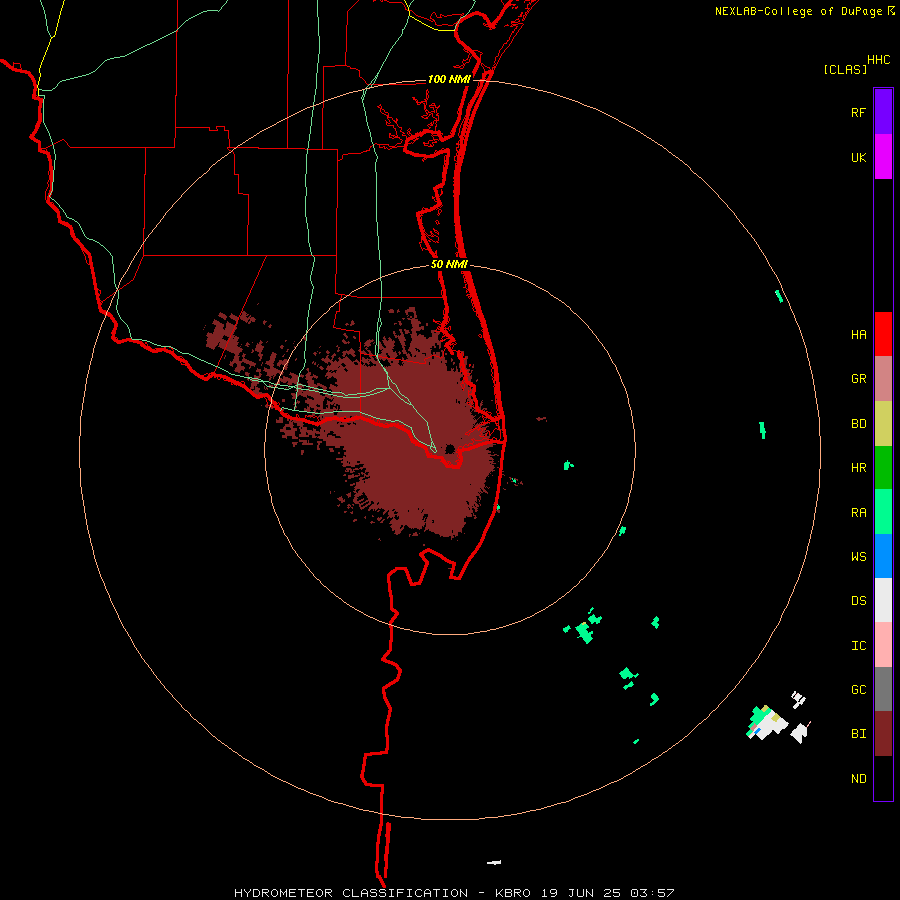This screenshot has width=900, height=900.
Task: Click the 19 JUN 25 date text
Action: pos(580,893)
